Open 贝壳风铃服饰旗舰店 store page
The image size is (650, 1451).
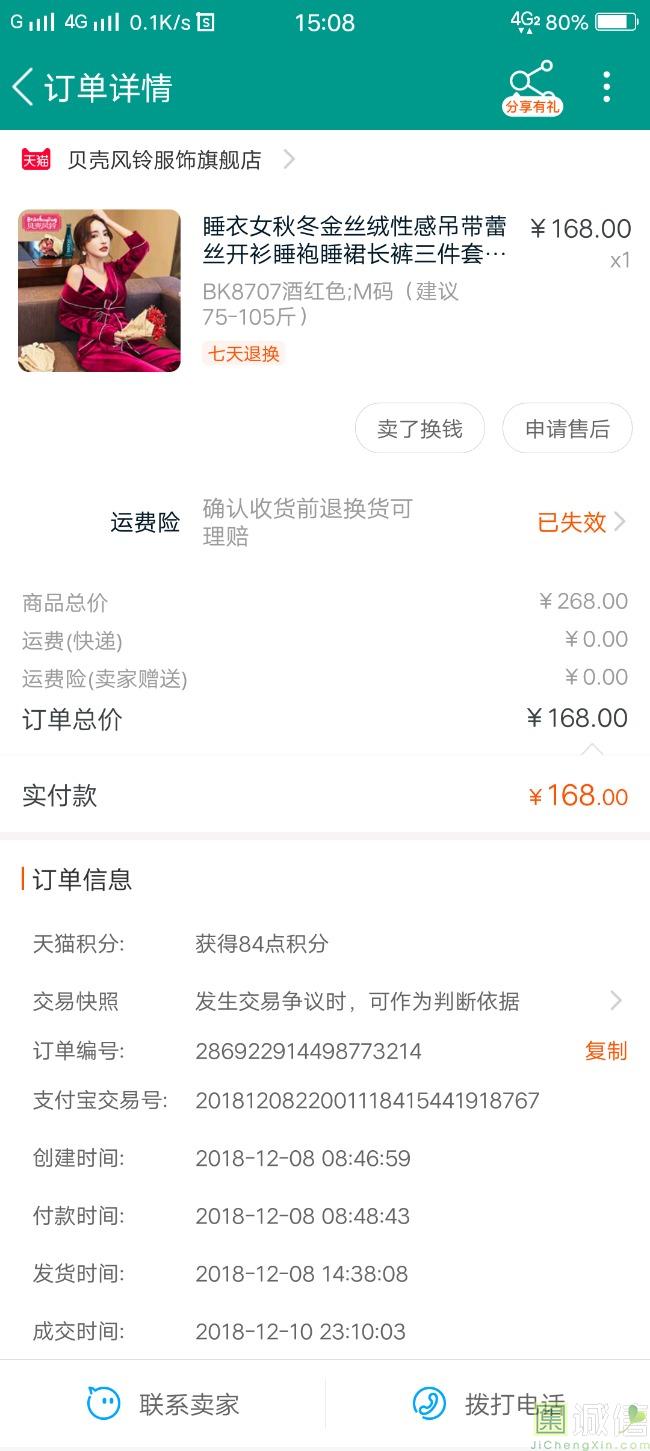pyautogui.click(x=164, y=159)
